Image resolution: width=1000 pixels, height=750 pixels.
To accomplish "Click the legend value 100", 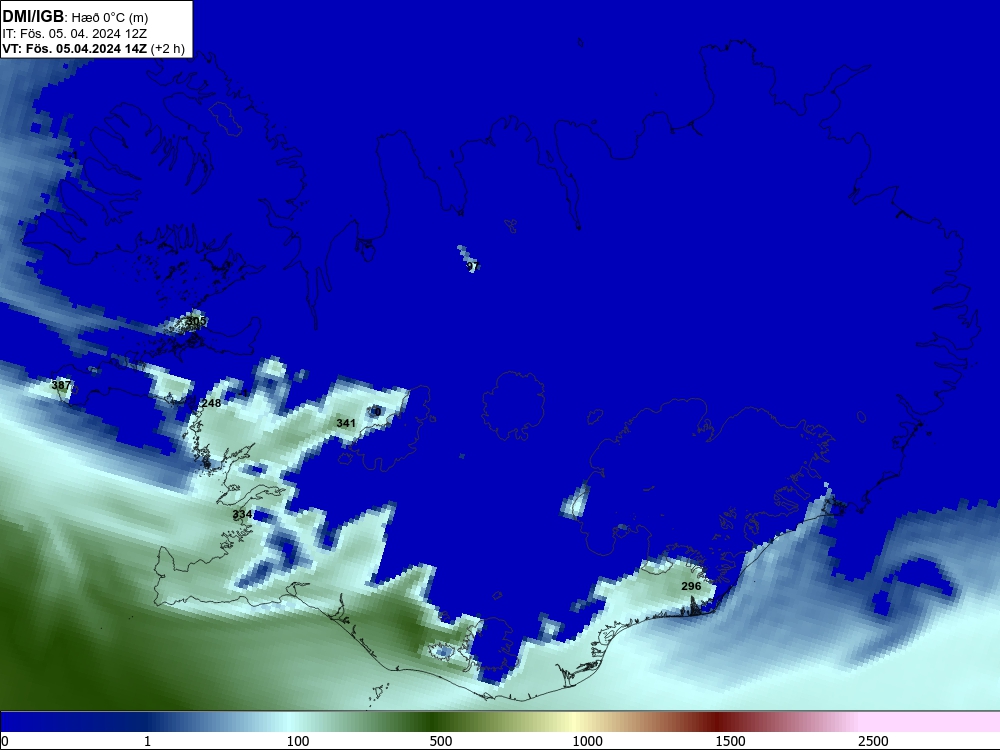I will point(298,741).
